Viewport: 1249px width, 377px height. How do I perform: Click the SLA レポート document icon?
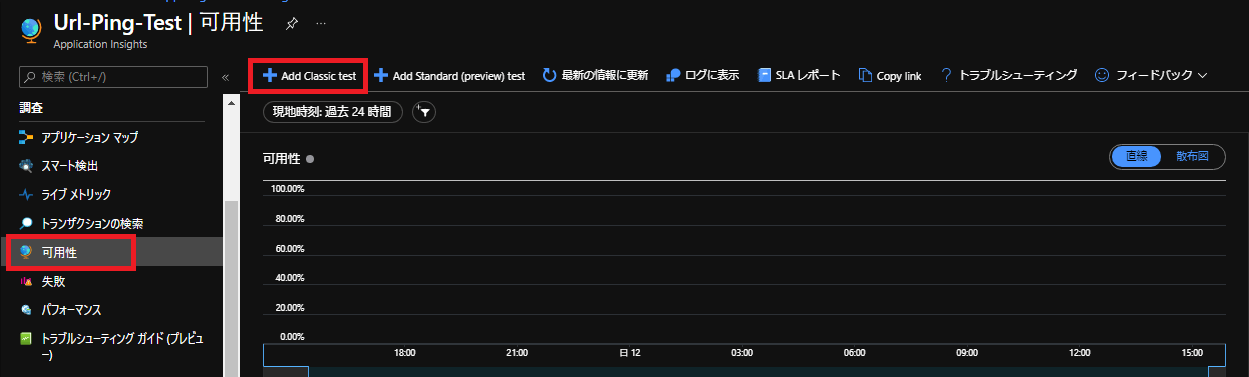tap(764, 75)
